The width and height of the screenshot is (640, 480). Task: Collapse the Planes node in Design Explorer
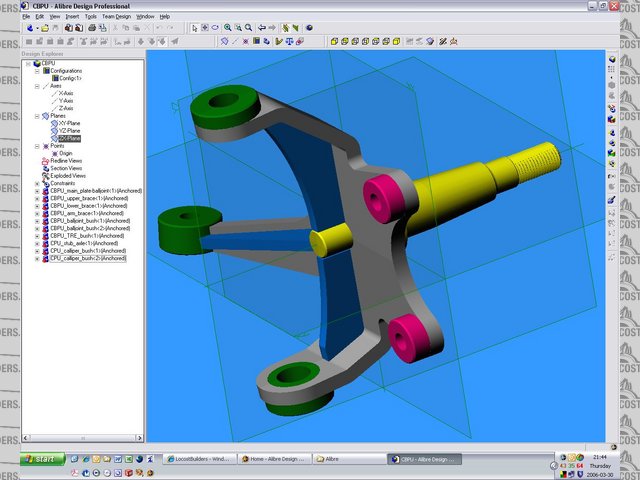37,116
